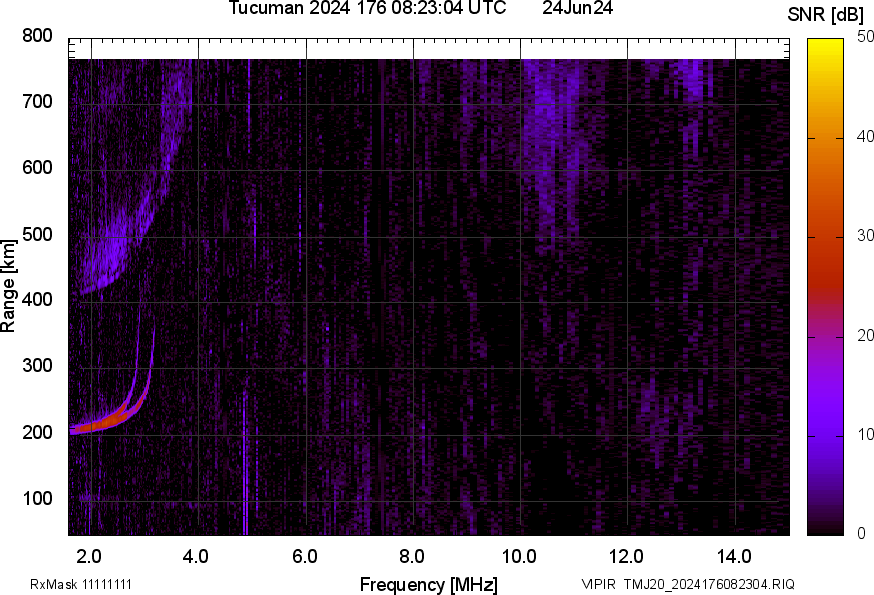
Task: Click the purple colorbar region near 10 dB
Action: click(x=826, y=432)
